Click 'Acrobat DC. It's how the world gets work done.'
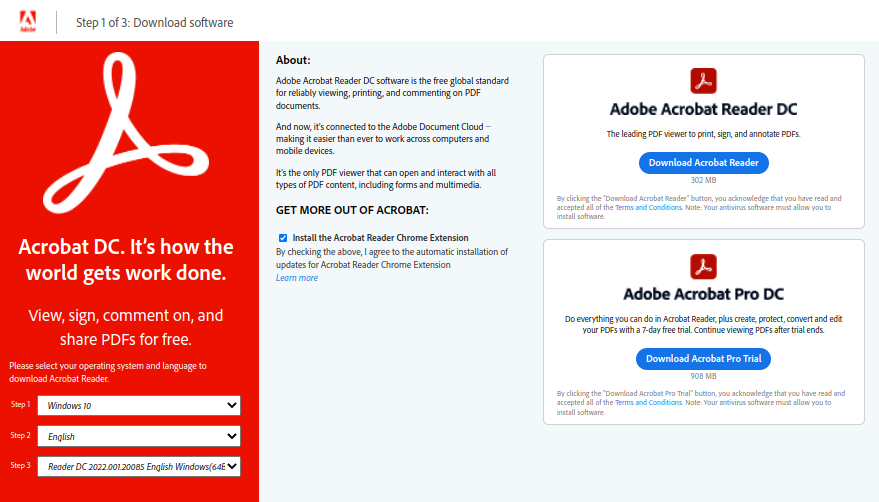This screenshot has width=879, height=502. pyautogui.click(x=126, y=260)
